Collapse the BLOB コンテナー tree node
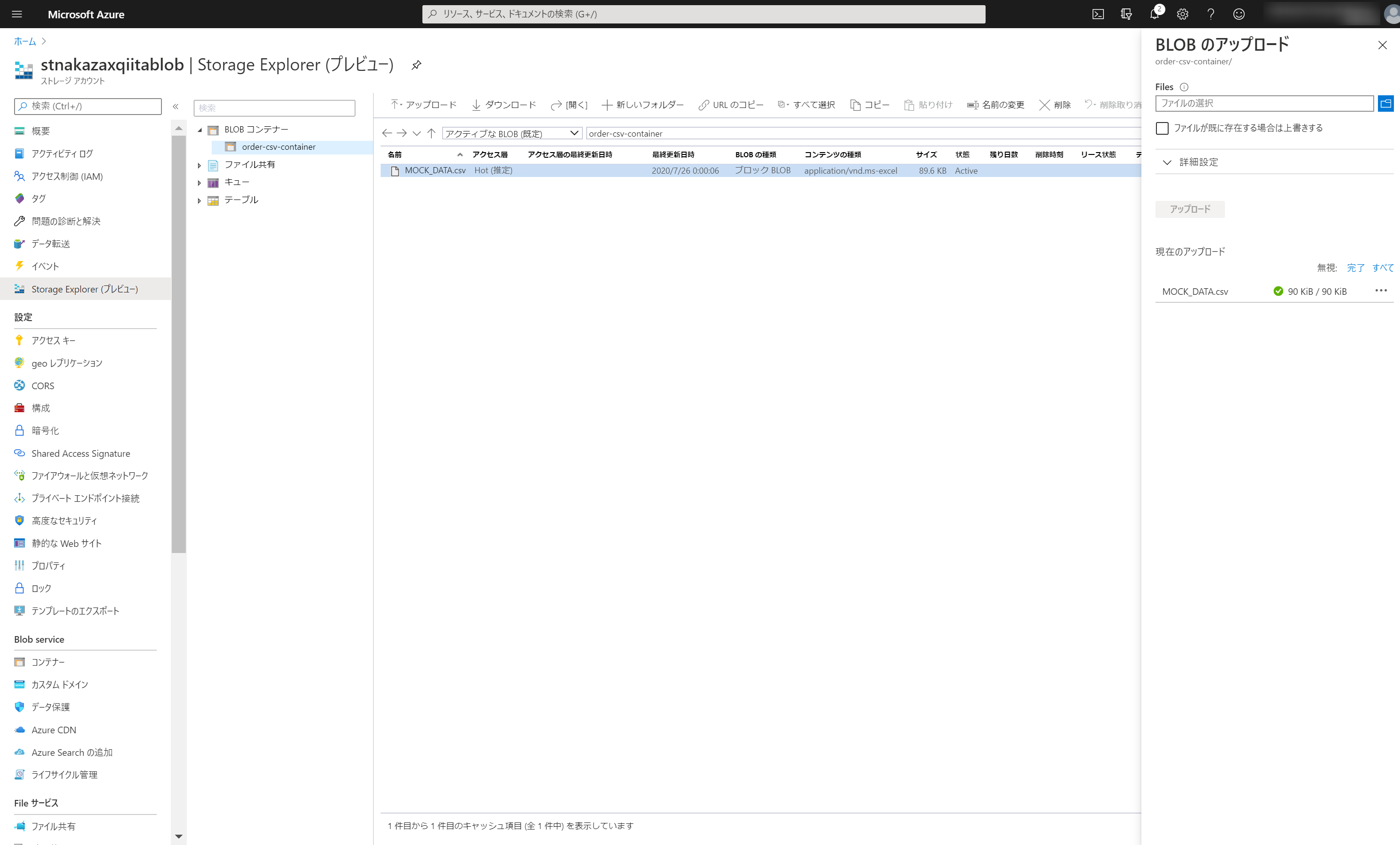Image resolution: width=1400 pixels, height=845 pixels. point(199,130)
